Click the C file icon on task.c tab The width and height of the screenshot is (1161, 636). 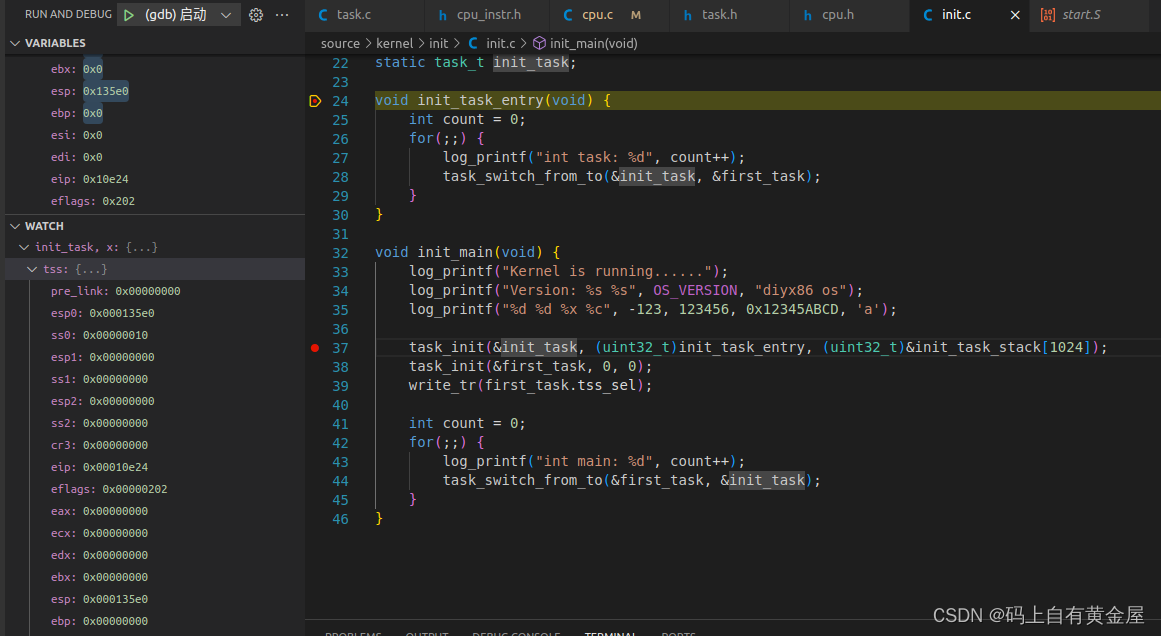(323, 15)
